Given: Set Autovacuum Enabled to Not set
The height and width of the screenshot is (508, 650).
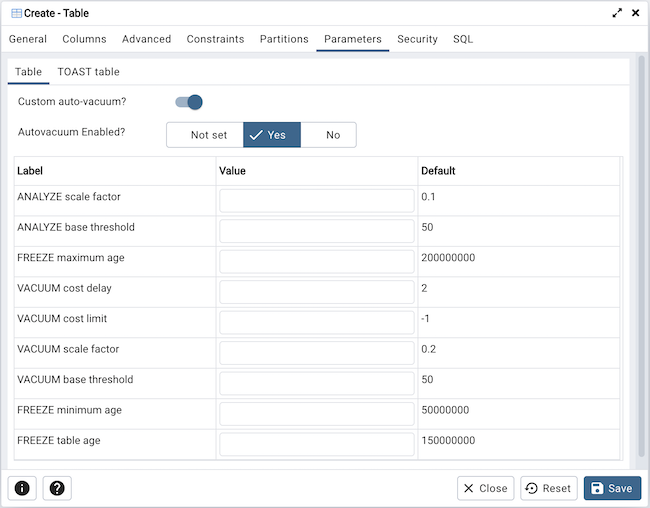Looking at the screenshot, I should [x=208, y=135].
